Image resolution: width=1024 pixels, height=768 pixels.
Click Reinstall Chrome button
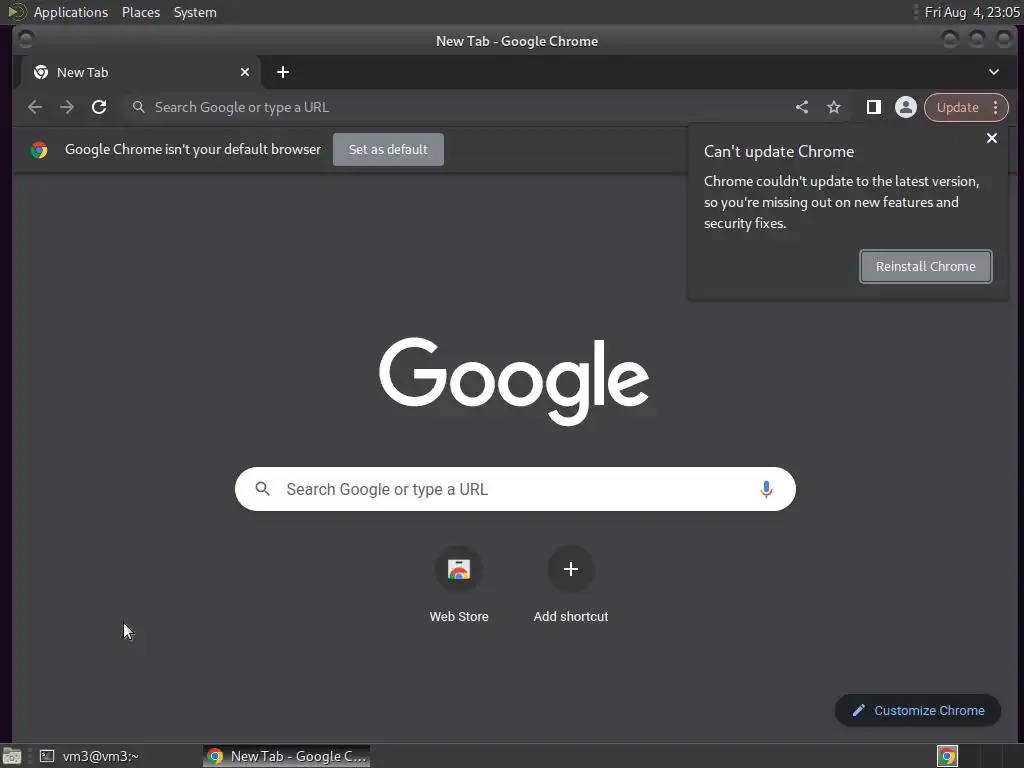925,266
